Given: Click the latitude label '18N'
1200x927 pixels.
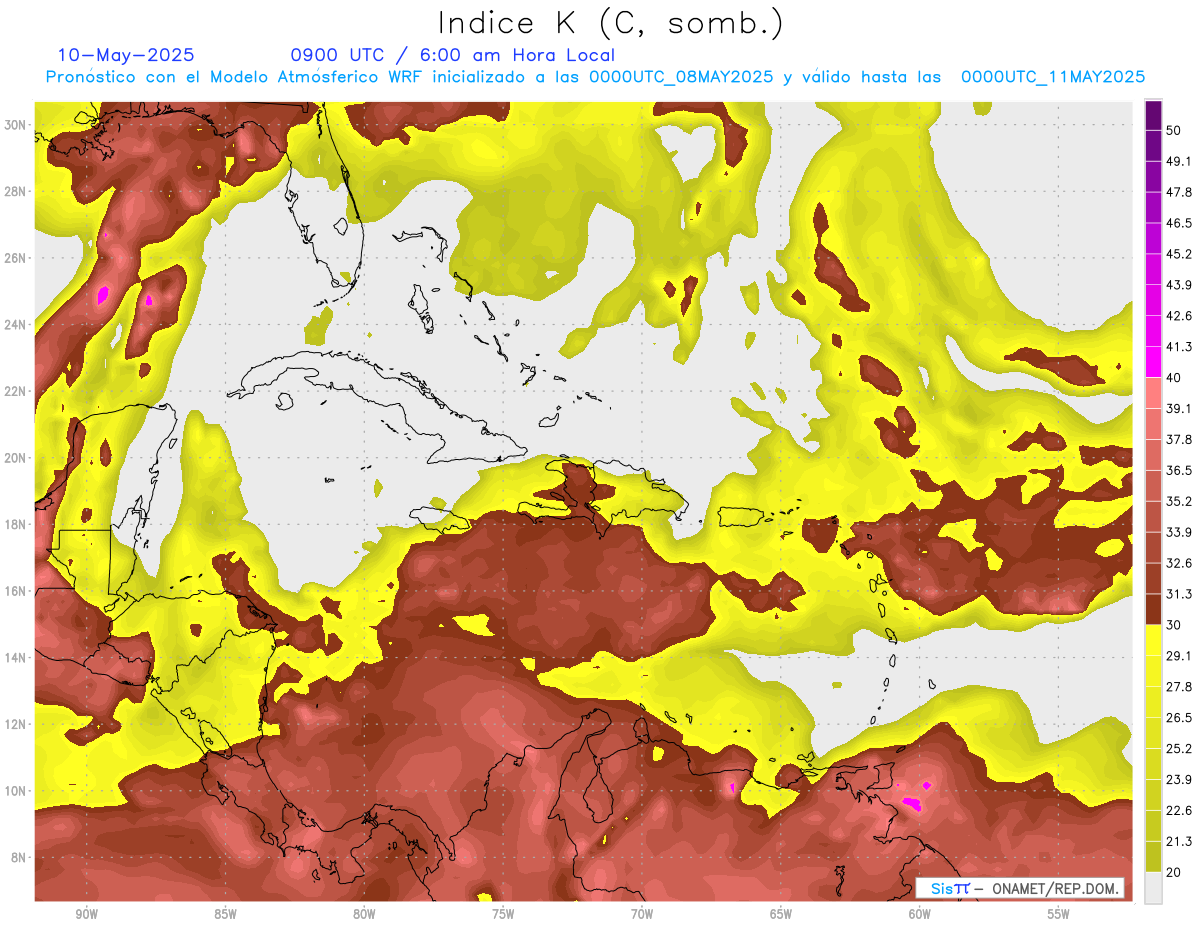Looking at the screenshot, I should (17, 525).
